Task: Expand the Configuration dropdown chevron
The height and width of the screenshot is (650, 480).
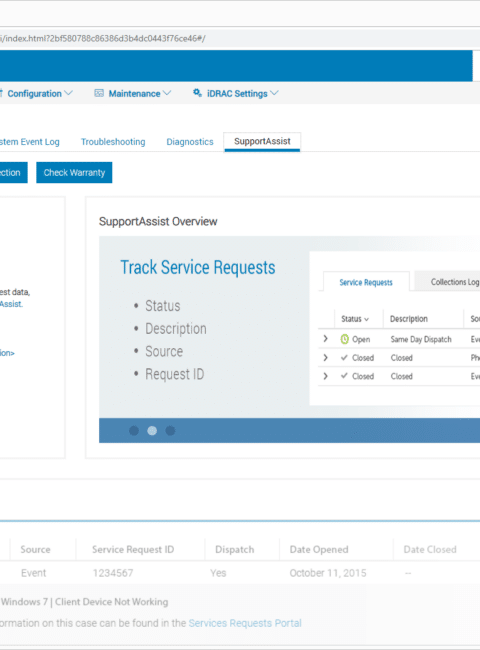Action: pos(68,93)
